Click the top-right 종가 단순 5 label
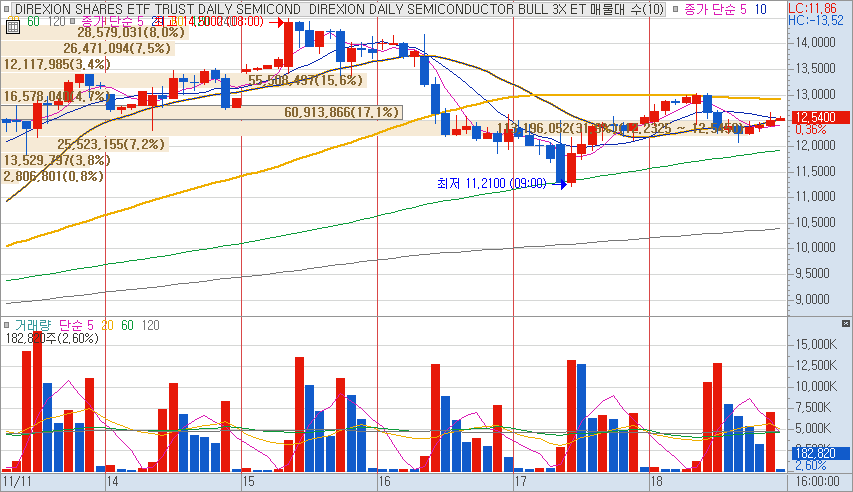Viewport: 853px width, 492px height. click(716, 9)
